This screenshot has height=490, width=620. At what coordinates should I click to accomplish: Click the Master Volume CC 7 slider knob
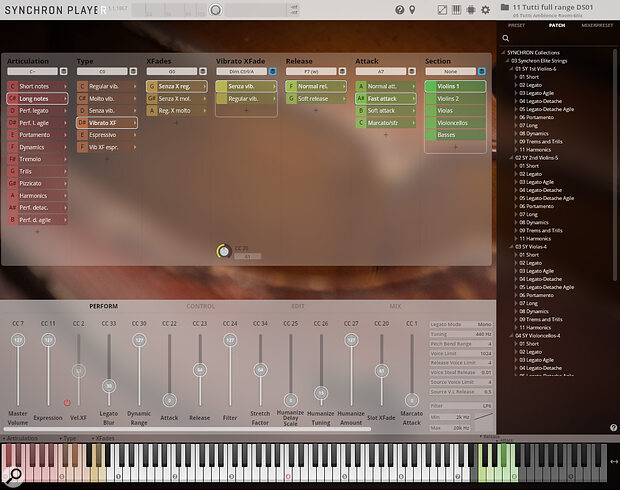pyautogui.click(x=18, y=340)
